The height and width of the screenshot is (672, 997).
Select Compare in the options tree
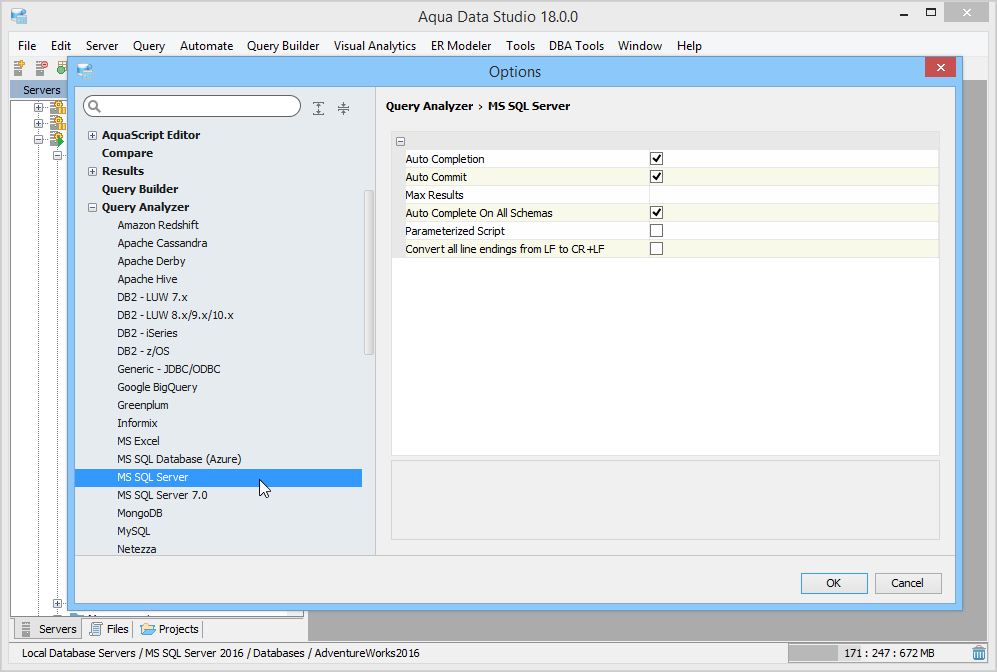127,153
